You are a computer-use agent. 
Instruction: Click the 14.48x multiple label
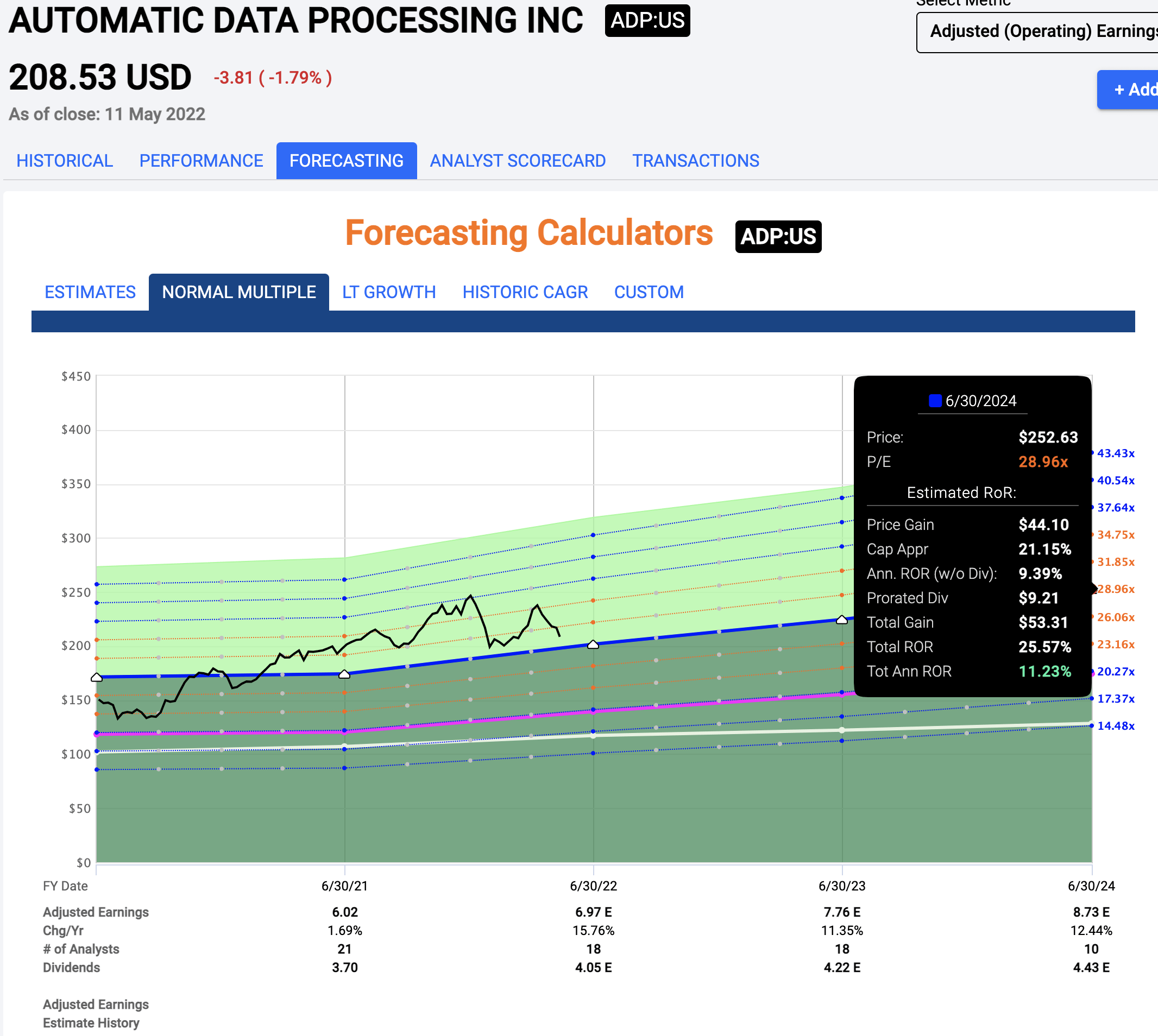(1116, 726)
